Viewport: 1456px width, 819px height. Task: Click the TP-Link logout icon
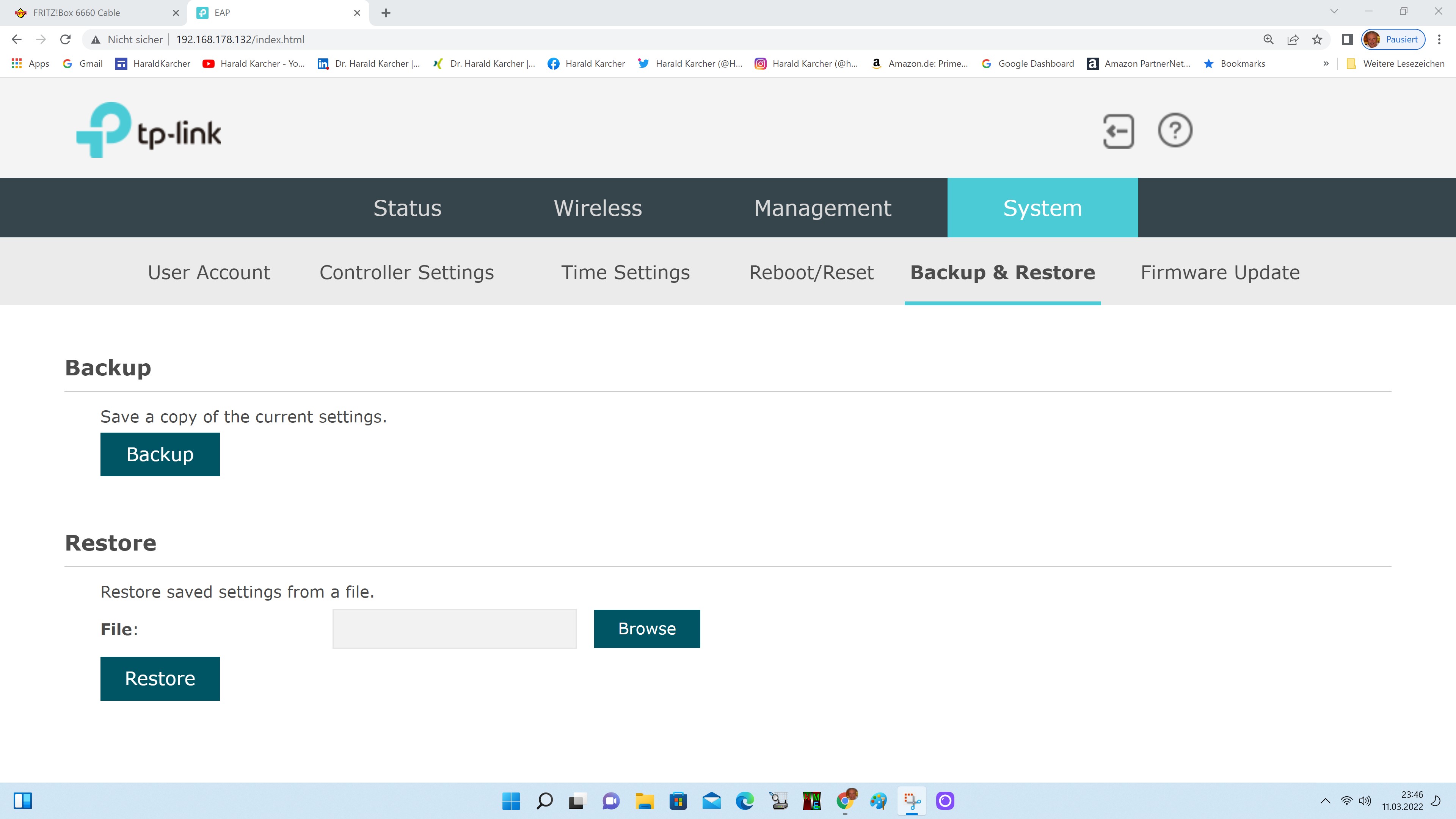coord(1118,131)
